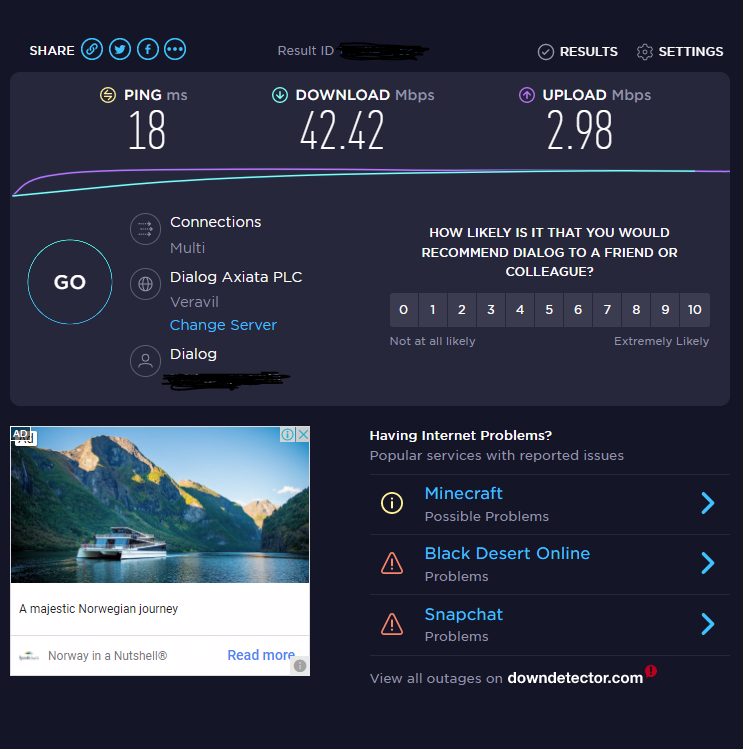Click the Multi connections label

(187, 248)
